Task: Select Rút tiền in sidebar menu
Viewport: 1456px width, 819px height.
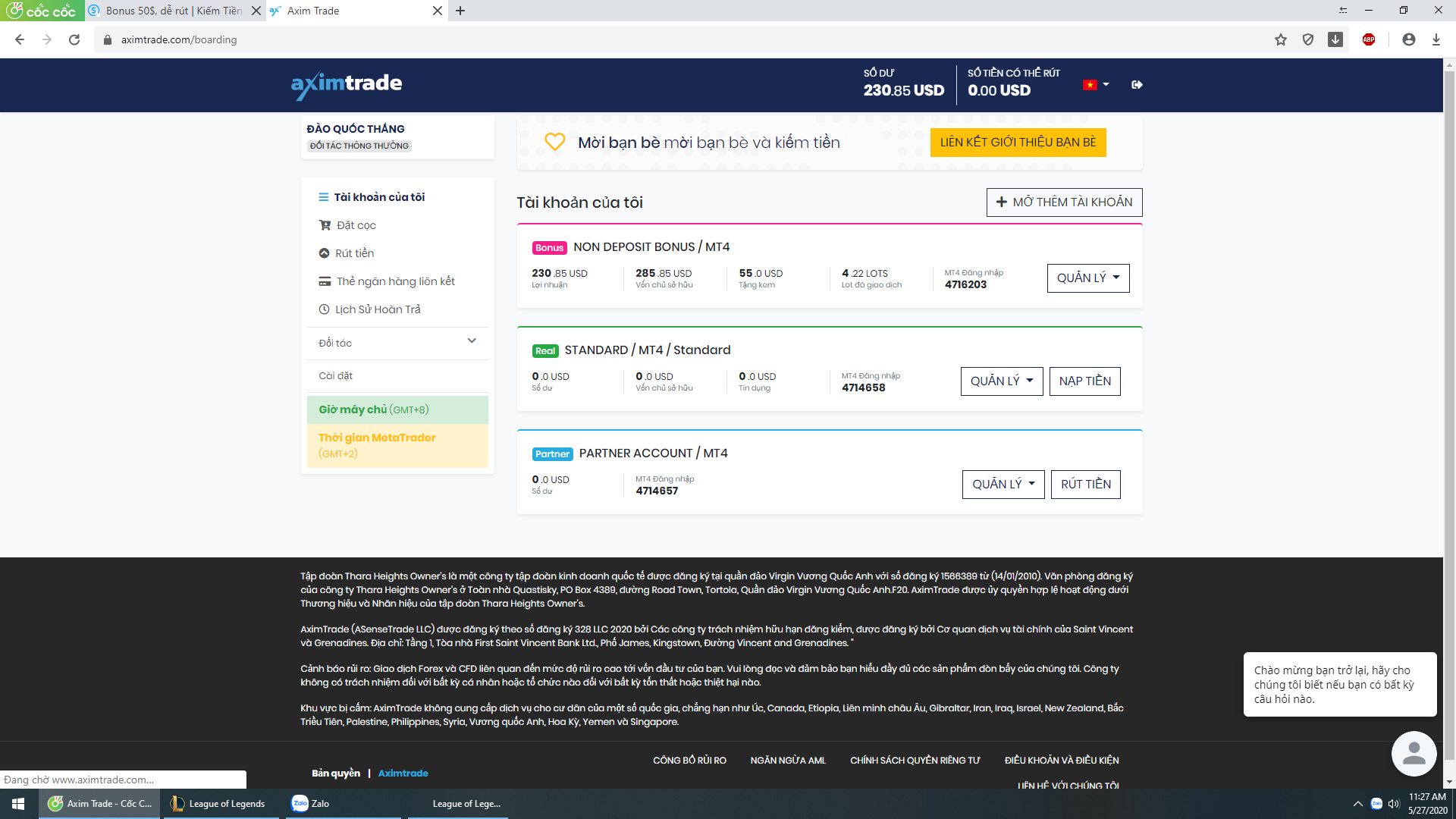Action: 354,253
